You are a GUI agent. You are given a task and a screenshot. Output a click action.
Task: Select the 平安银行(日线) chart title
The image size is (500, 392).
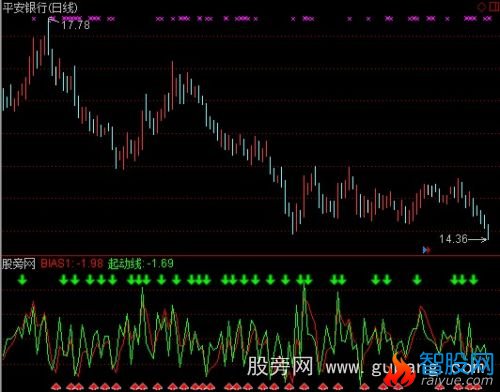(40, 7)
